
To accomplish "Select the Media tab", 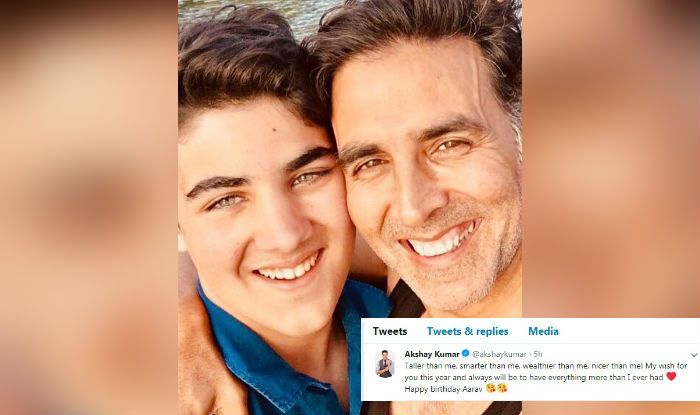I will click(x=543, y=331).
